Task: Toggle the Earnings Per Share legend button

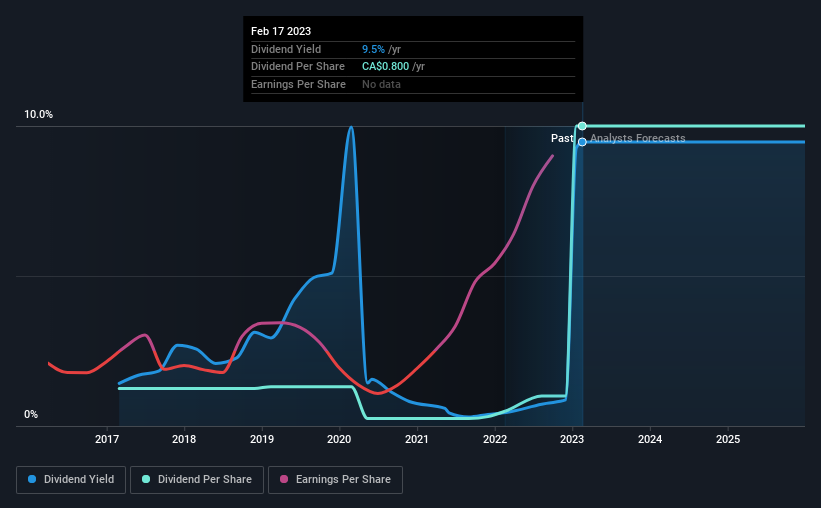Action: (x=335, y=480)
